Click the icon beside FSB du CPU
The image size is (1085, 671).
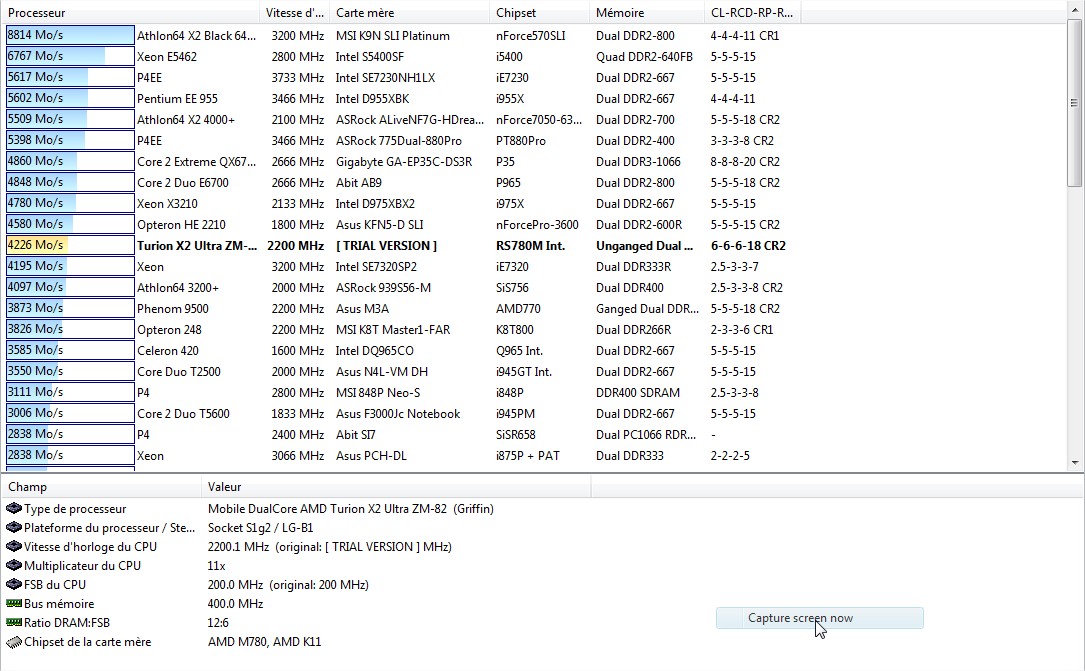14,585
